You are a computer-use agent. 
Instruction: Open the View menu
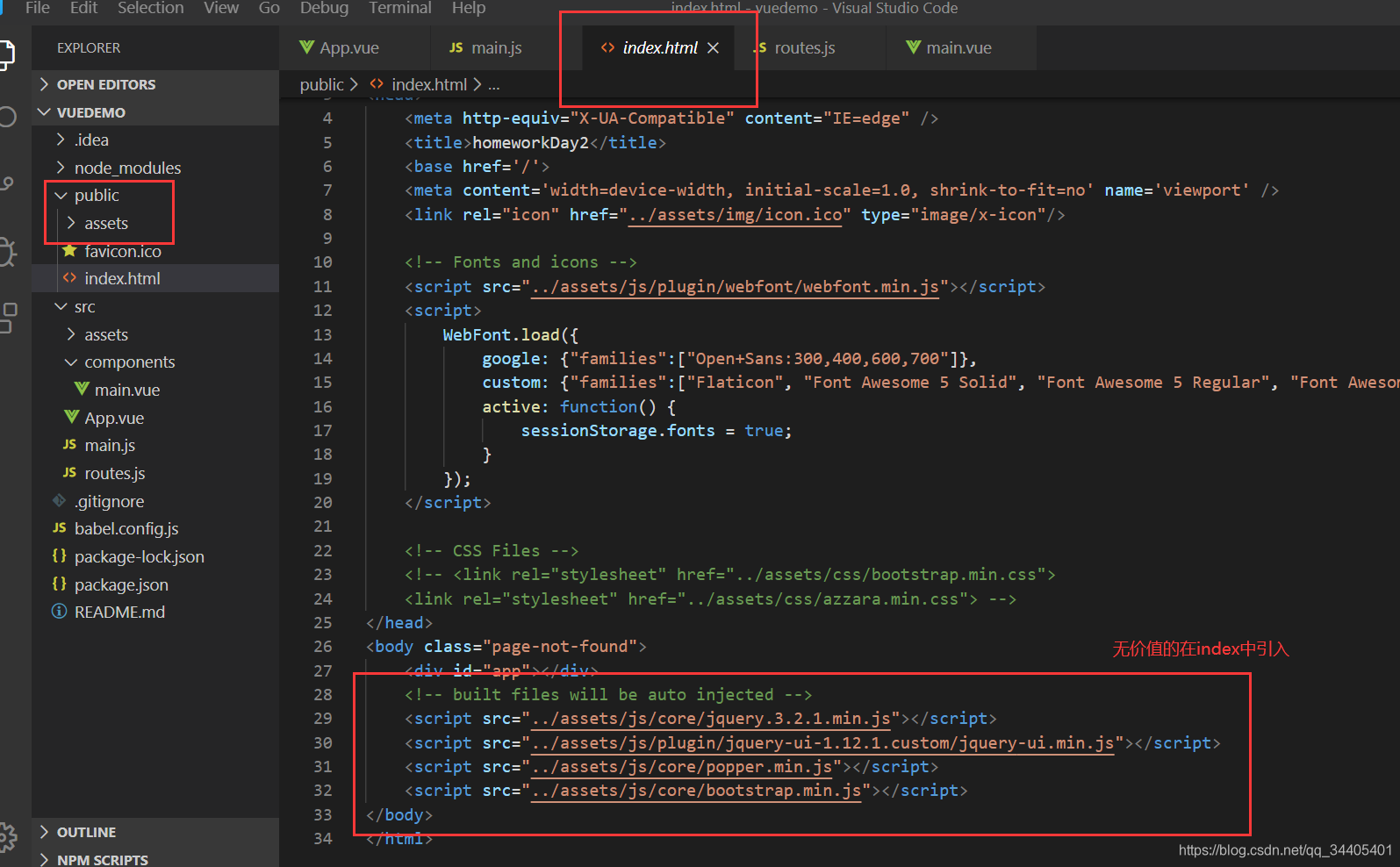(221, 8)
